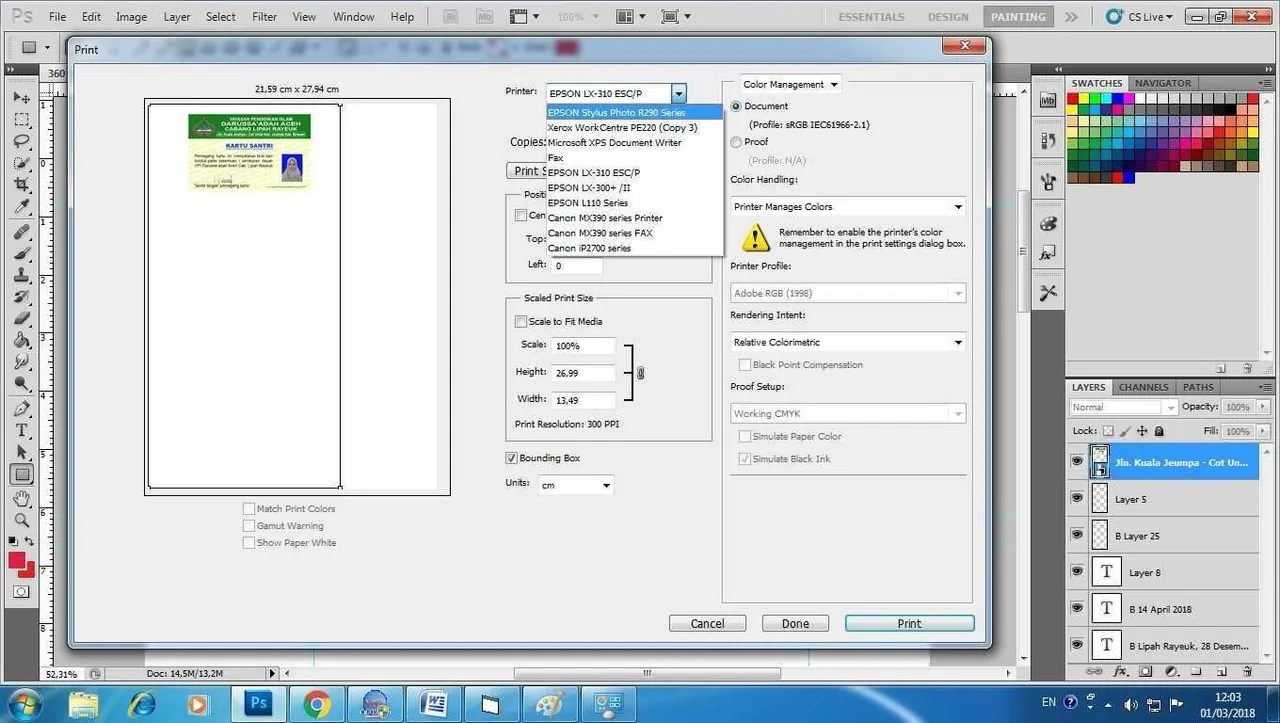Select the Pen tool

pos(21,409)
